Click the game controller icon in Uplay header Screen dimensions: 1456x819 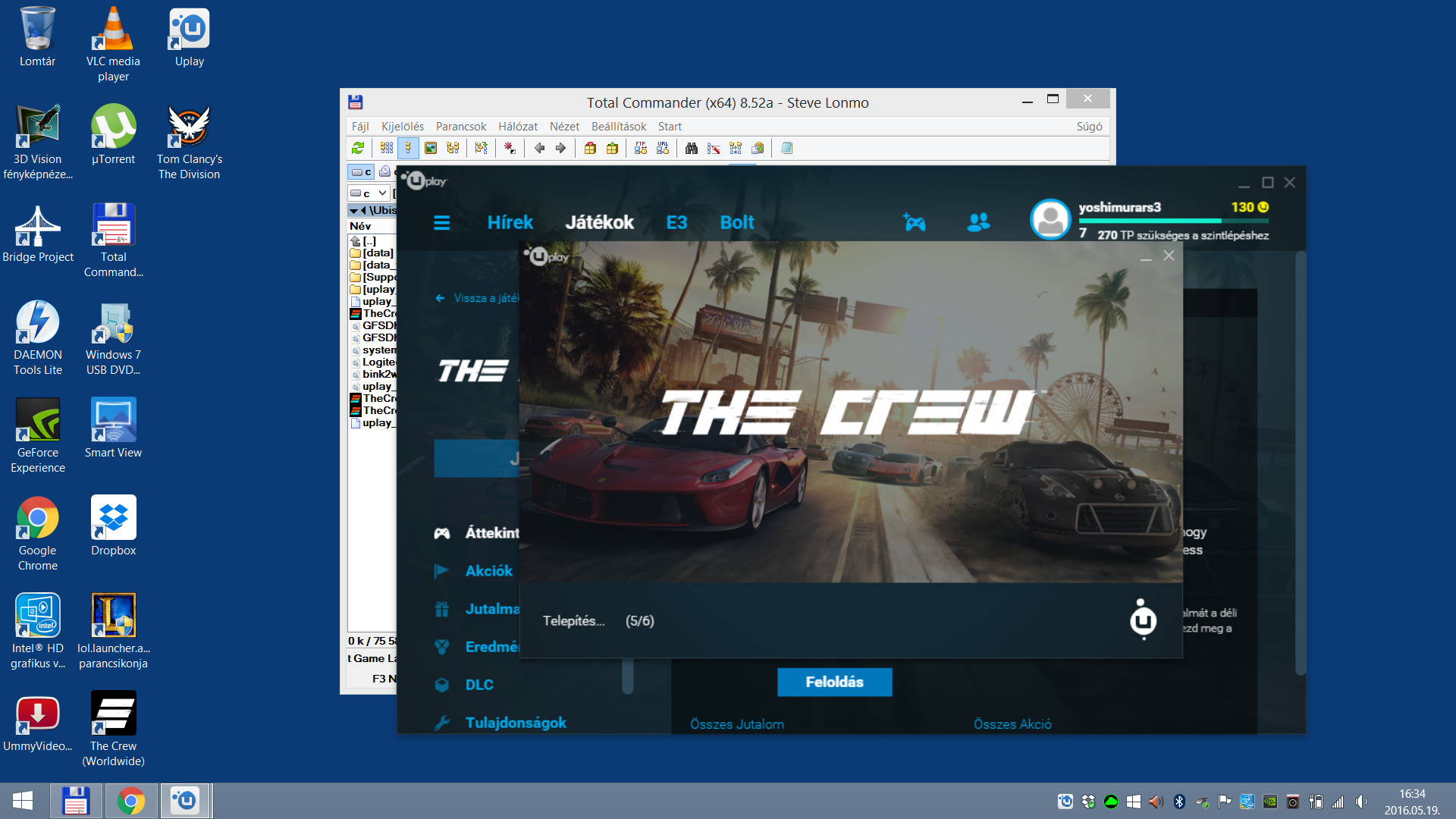coord(915,222)
